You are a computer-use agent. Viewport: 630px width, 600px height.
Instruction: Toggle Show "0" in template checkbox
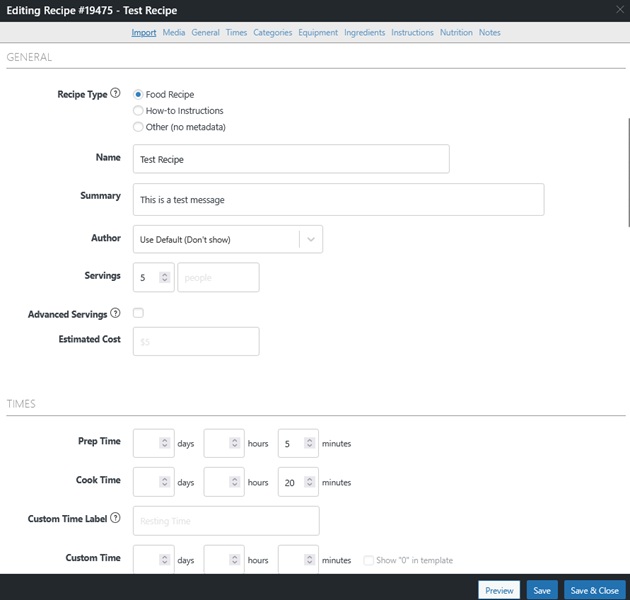click(370, 560)
